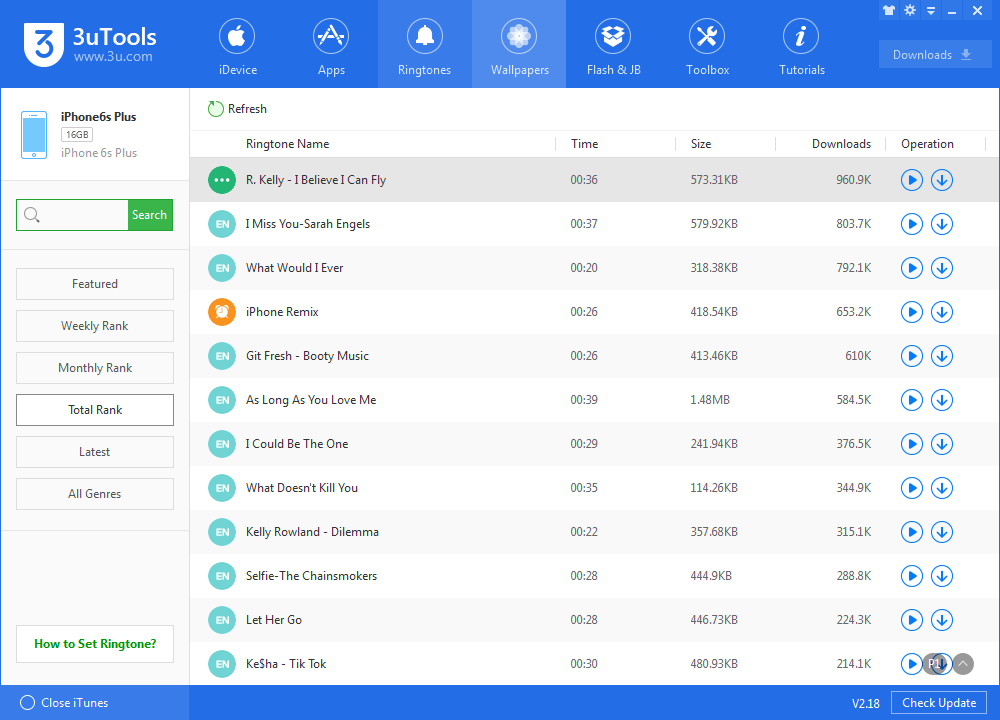Viewport: 1000px width, 720px height.
Task: Open the Toolbox section
Action: (x=707, y=45)
